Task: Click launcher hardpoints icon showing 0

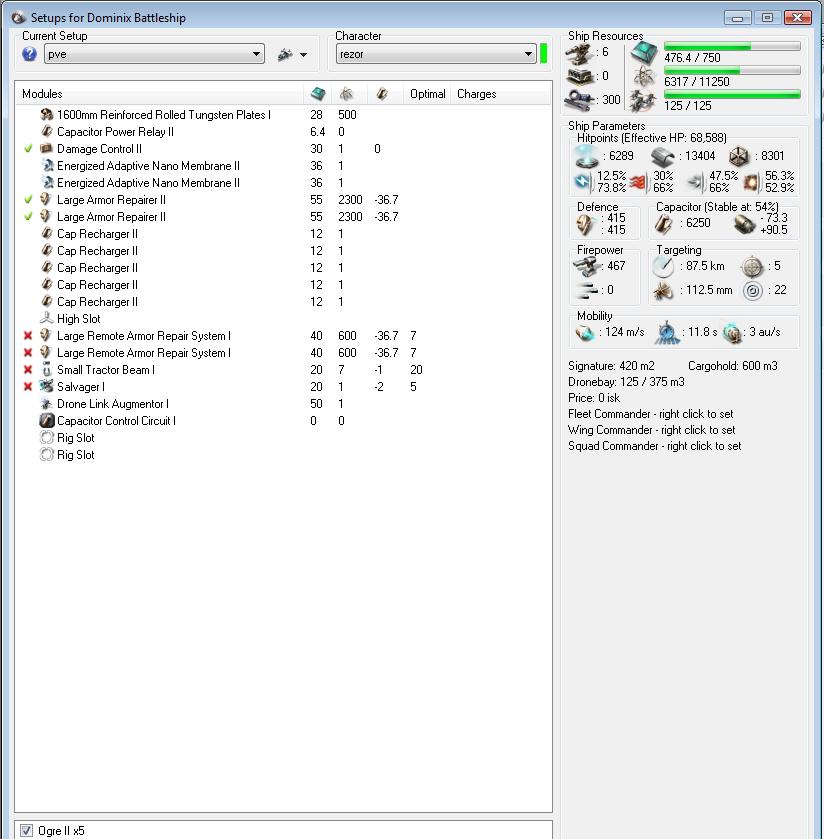Action: pyautogui.click(x=579, y=77)
